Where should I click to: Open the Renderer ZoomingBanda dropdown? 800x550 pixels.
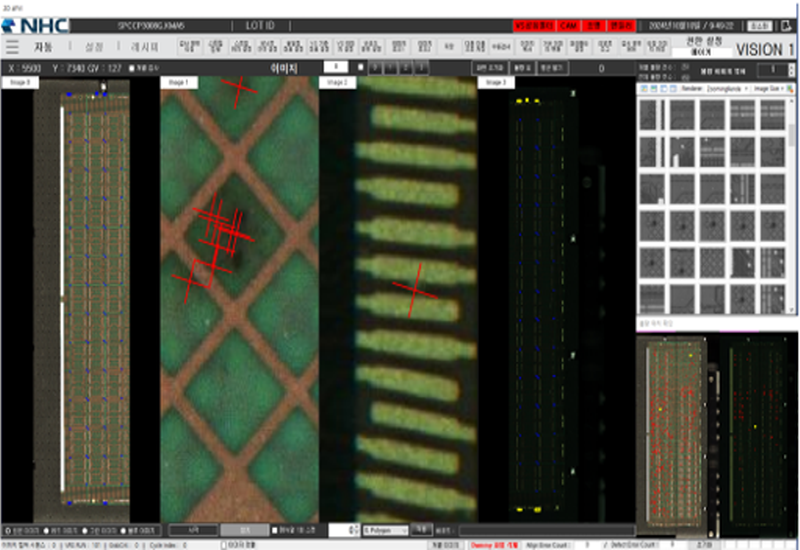coord(715,88)
